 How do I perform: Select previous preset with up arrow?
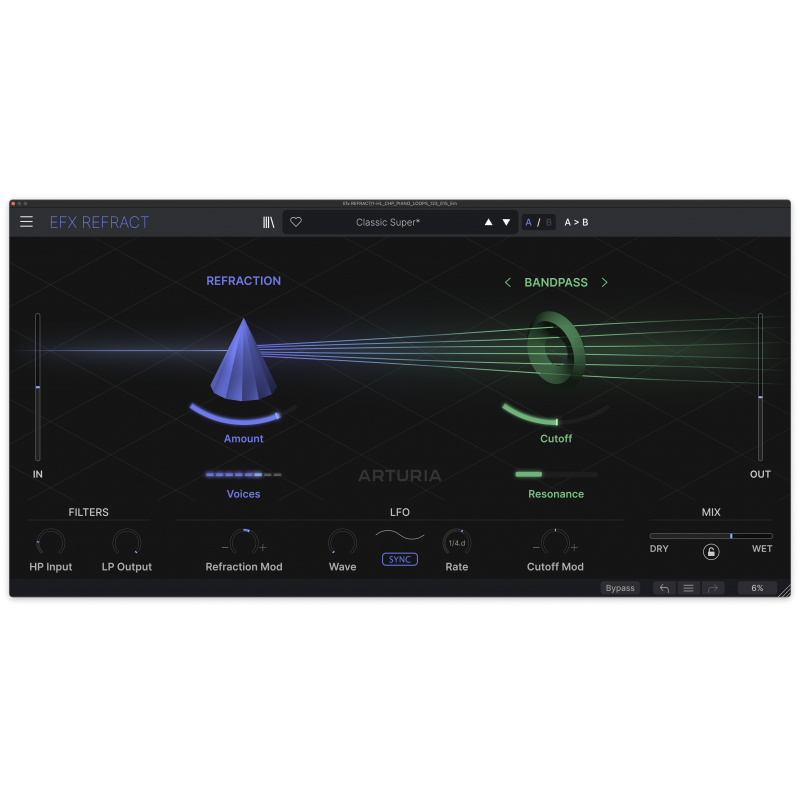(488, 222)
